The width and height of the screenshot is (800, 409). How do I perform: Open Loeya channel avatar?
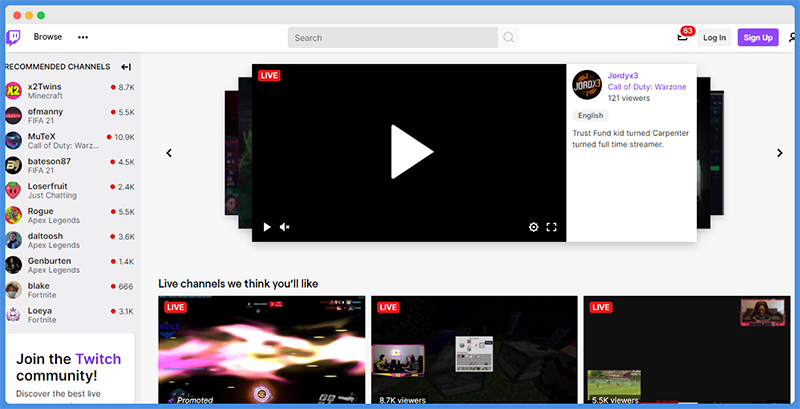tap(14, 315)
